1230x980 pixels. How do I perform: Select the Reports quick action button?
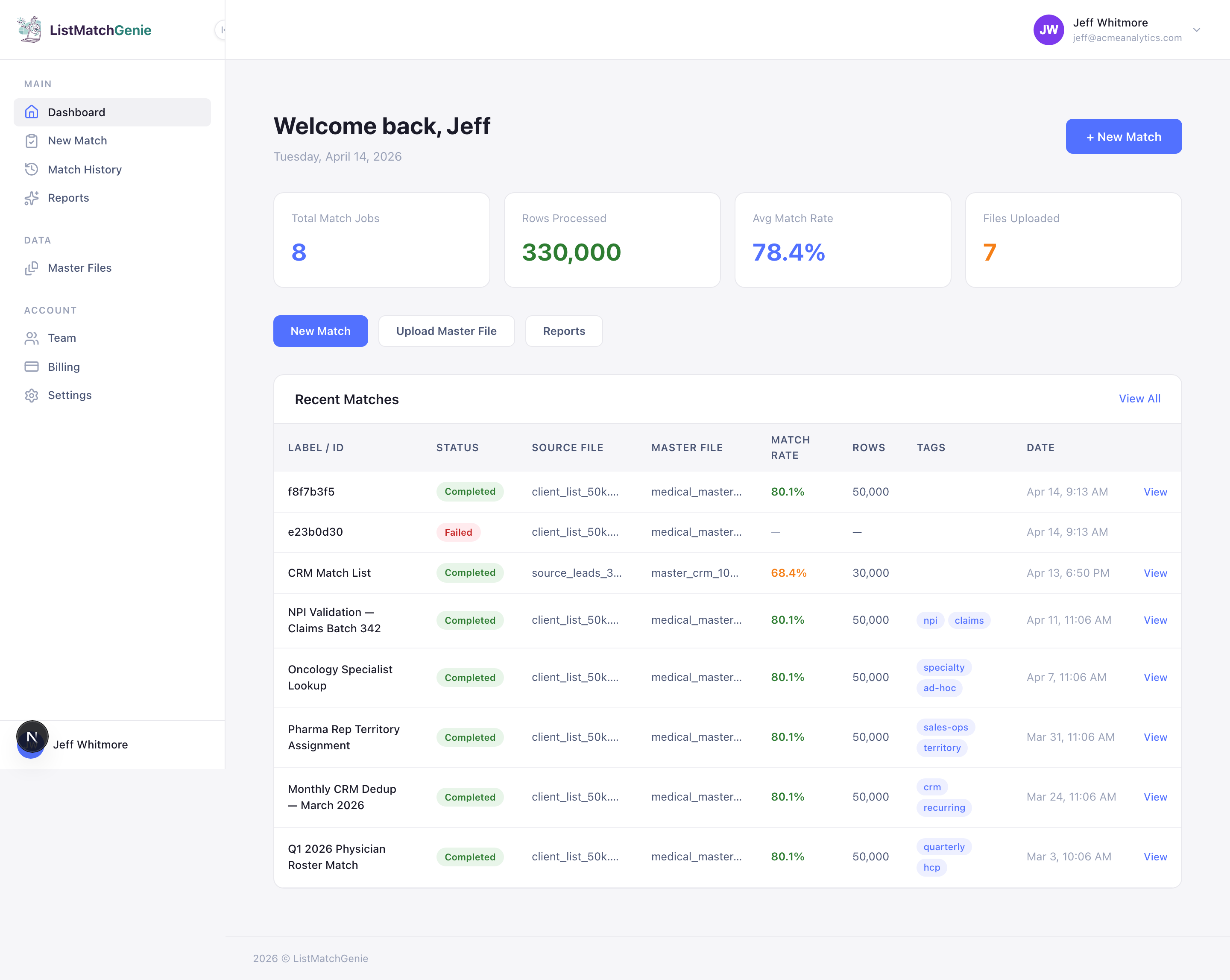tap(564, 331)
